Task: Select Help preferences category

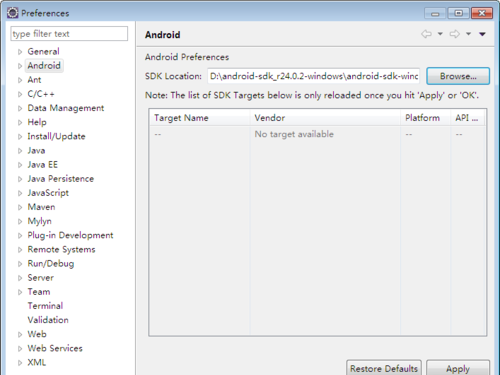Action: 37,122
